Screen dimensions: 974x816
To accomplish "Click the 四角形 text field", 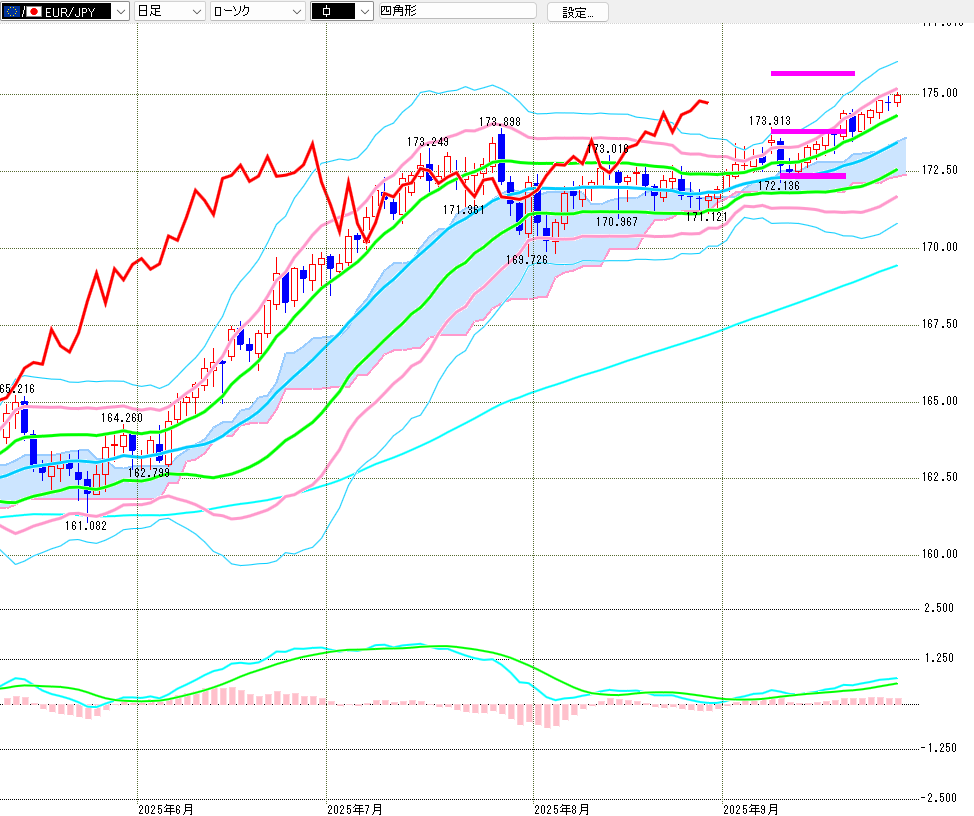I will click(x=456, y=11).
